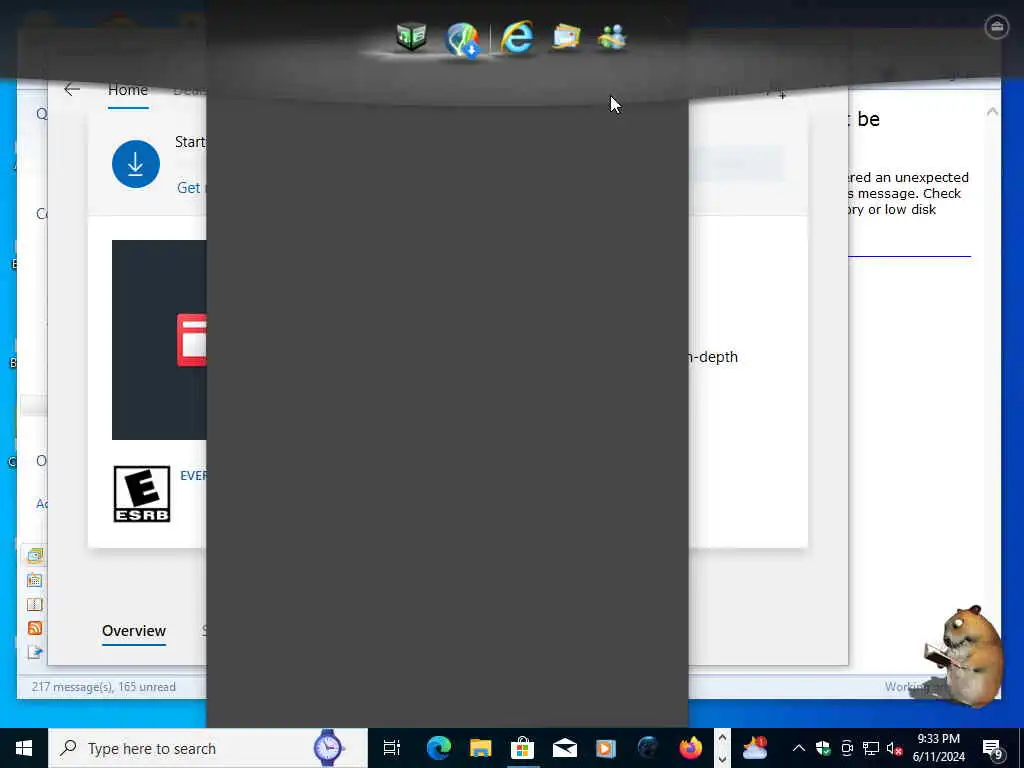Go back with the Store back arrow
This screenshot has height=768, width=1024.
[72, 89]
